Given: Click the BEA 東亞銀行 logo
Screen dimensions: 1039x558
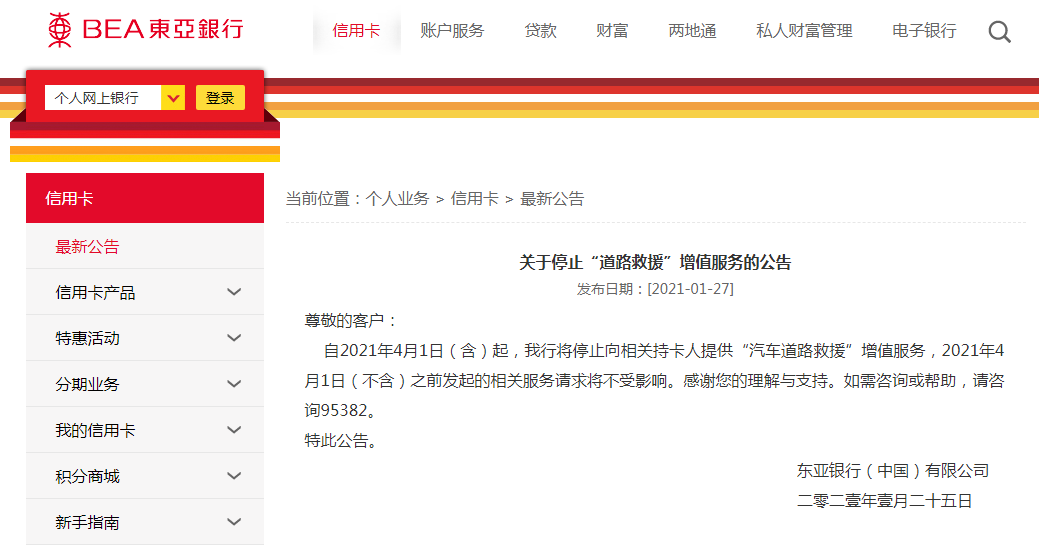Looking at the screenshot, I should click(x=145, y=30).
